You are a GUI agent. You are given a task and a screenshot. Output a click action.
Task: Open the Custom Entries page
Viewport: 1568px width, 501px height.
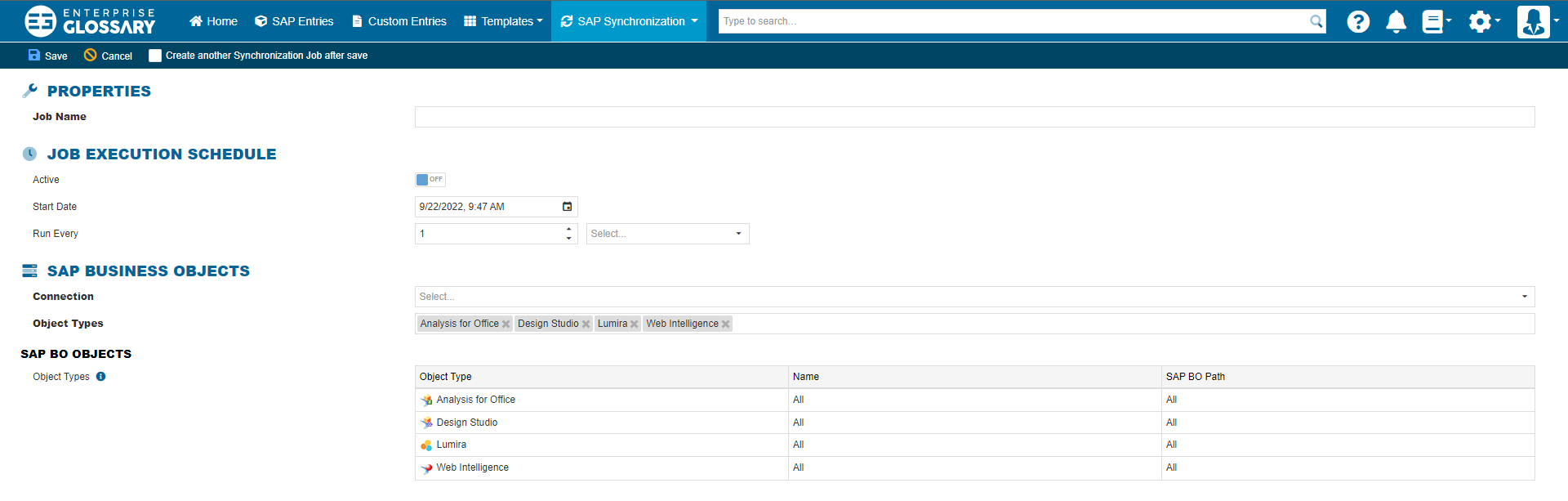(399, 21)
